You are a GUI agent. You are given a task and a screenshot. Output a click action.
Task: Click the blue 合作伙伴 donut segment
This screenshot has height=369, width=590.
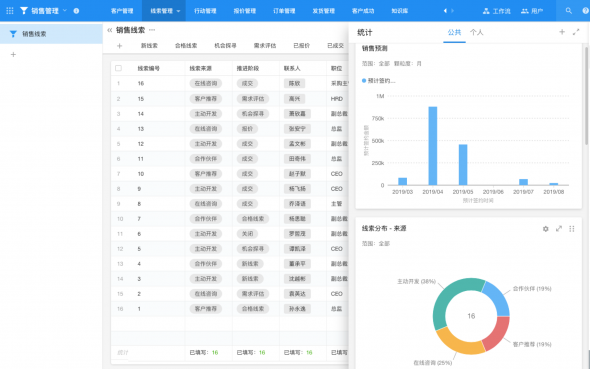498,298
